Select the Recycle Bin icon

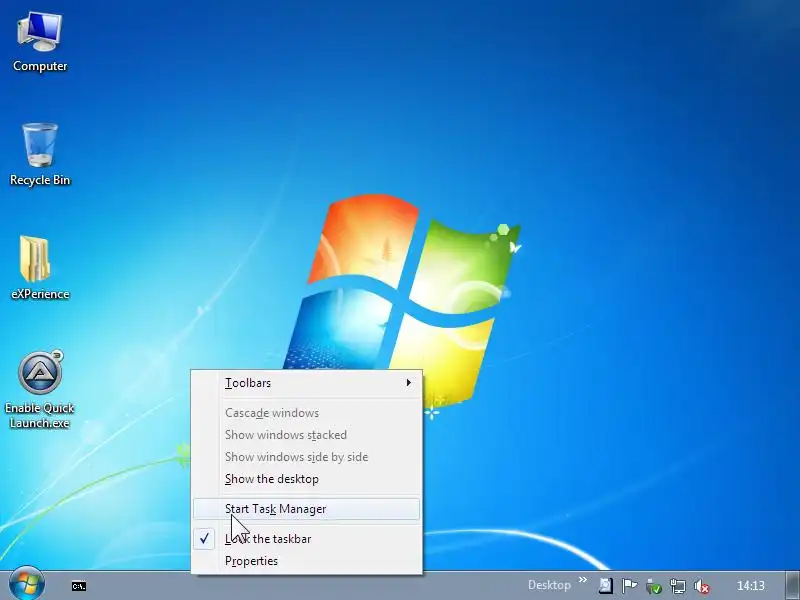(40, 155)
